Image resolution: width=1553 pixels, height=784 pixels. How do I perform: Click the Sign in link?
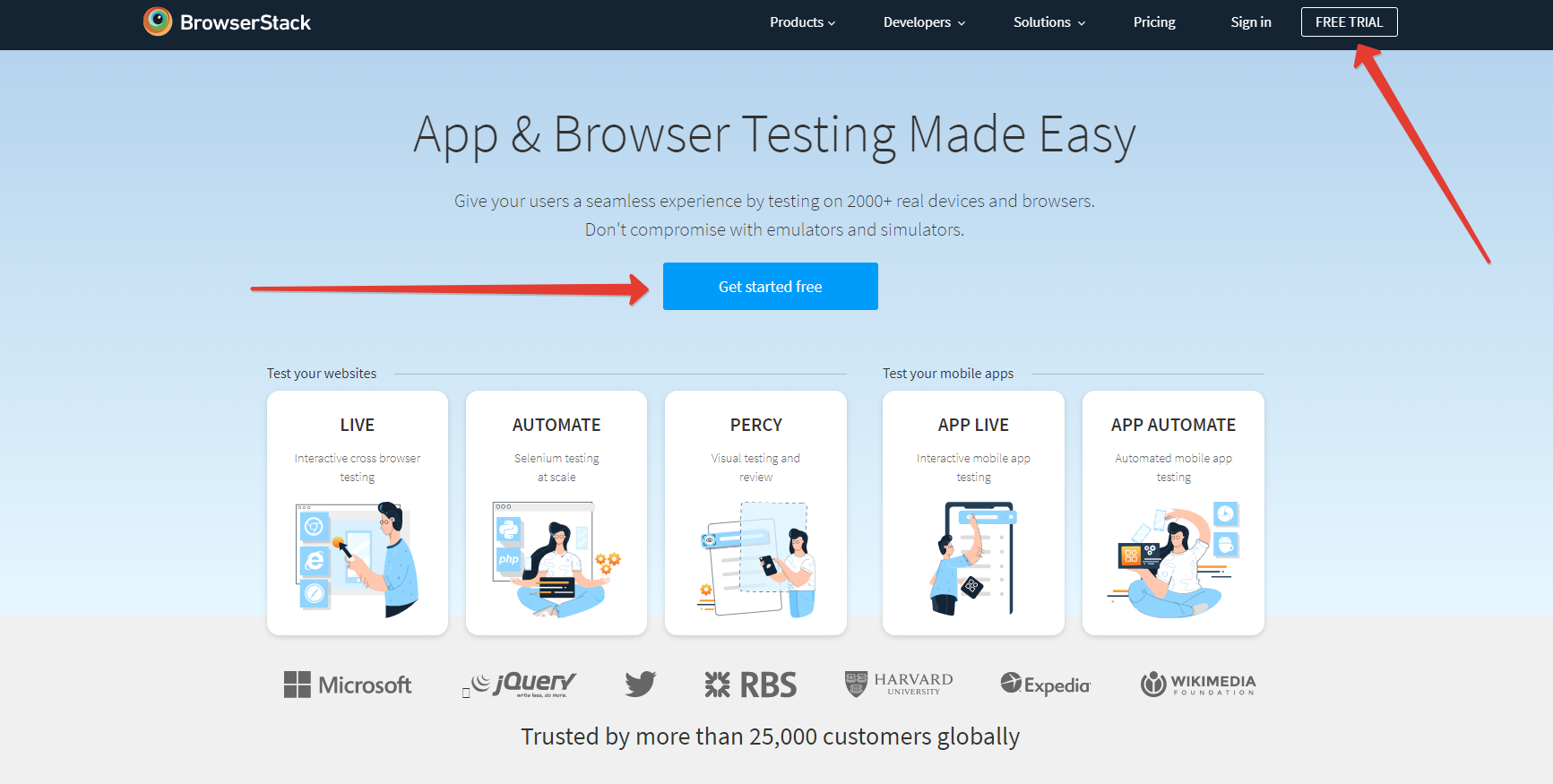click(x=1251, y=22)
